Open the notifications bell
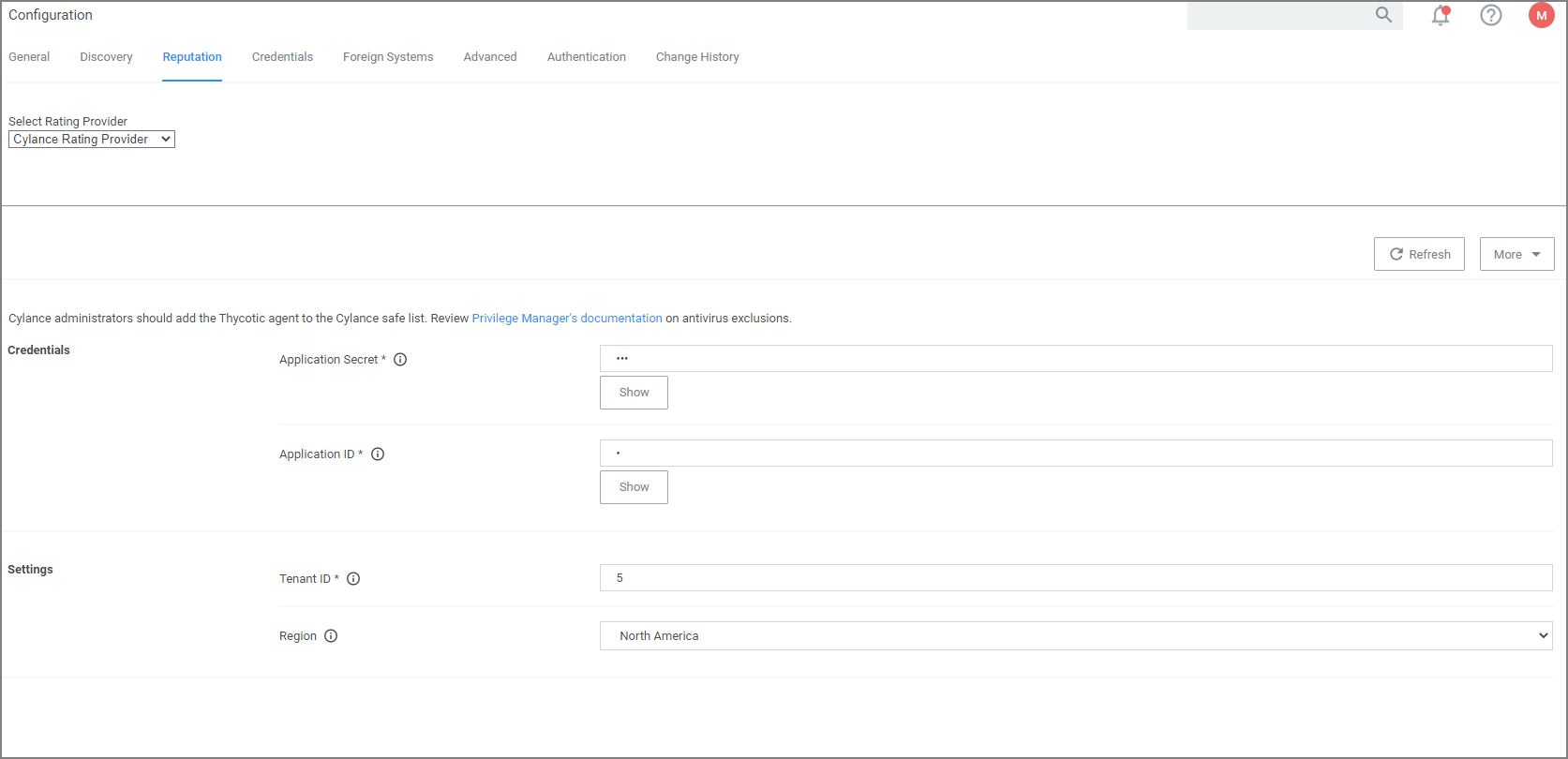The width and height of the screenshot is (1568, 759). pyautogui.click(x=1441, y=16)
